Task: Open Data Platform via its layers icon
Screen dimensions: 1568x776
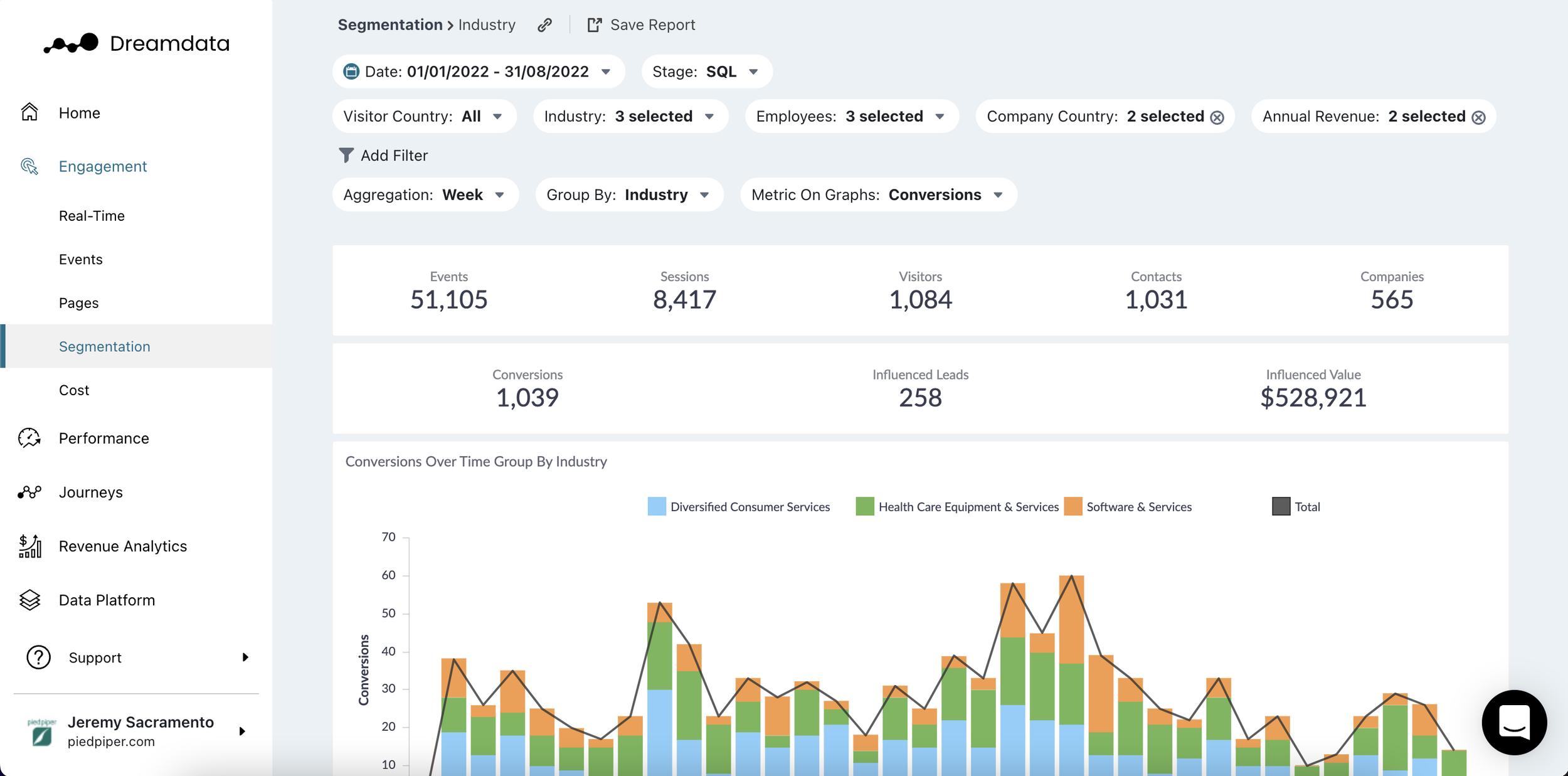Action: pos(29,600)
